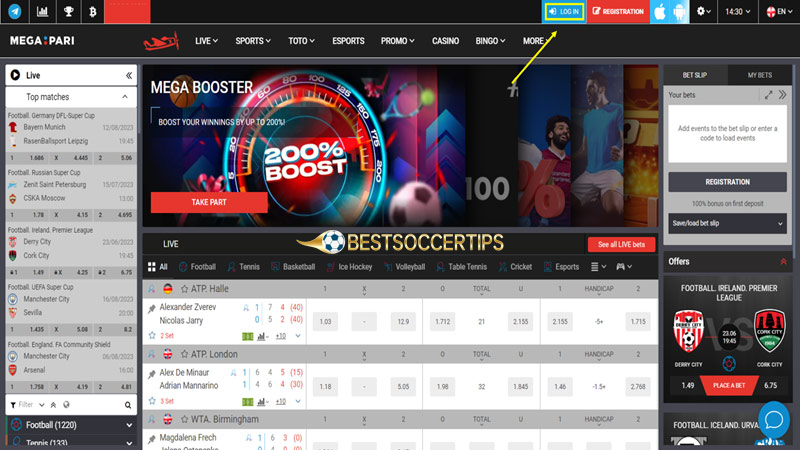Open the statistics chart icon in top bar
Screen dimensions: 800x450
42,11
